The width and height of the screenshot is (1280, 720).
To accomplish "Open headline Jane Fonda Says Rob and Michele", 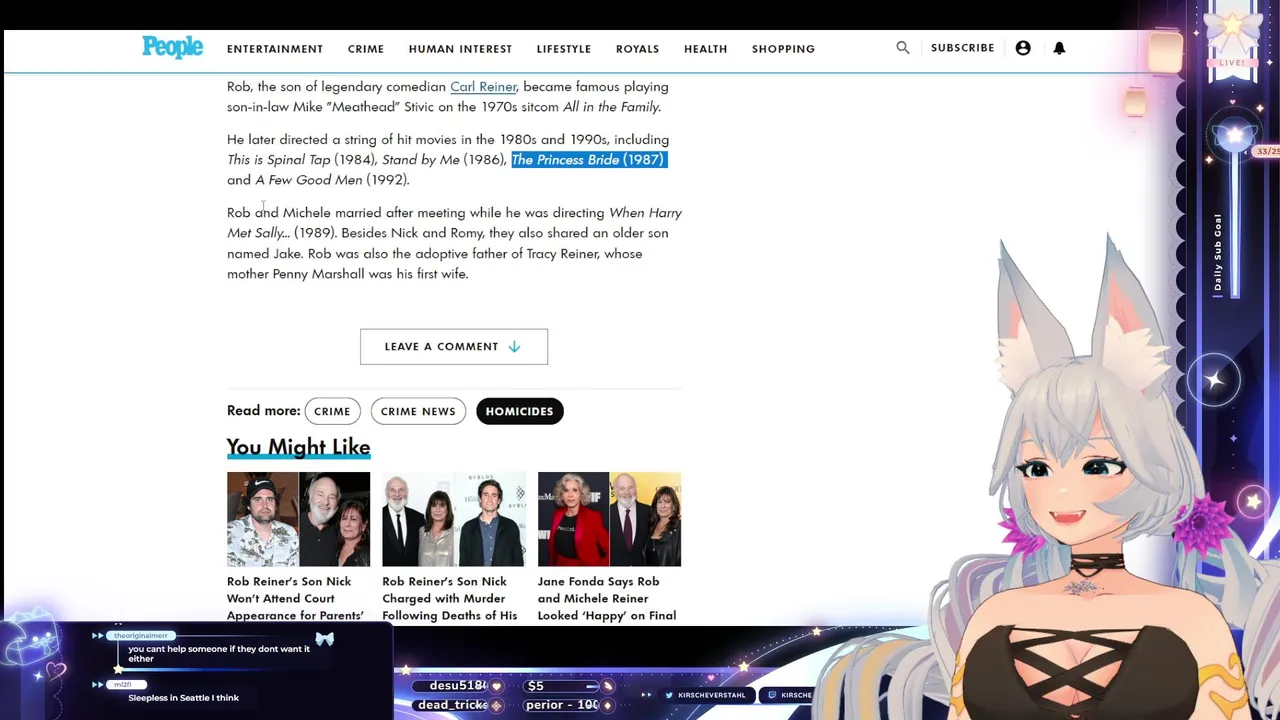I will tap(607, 598).
